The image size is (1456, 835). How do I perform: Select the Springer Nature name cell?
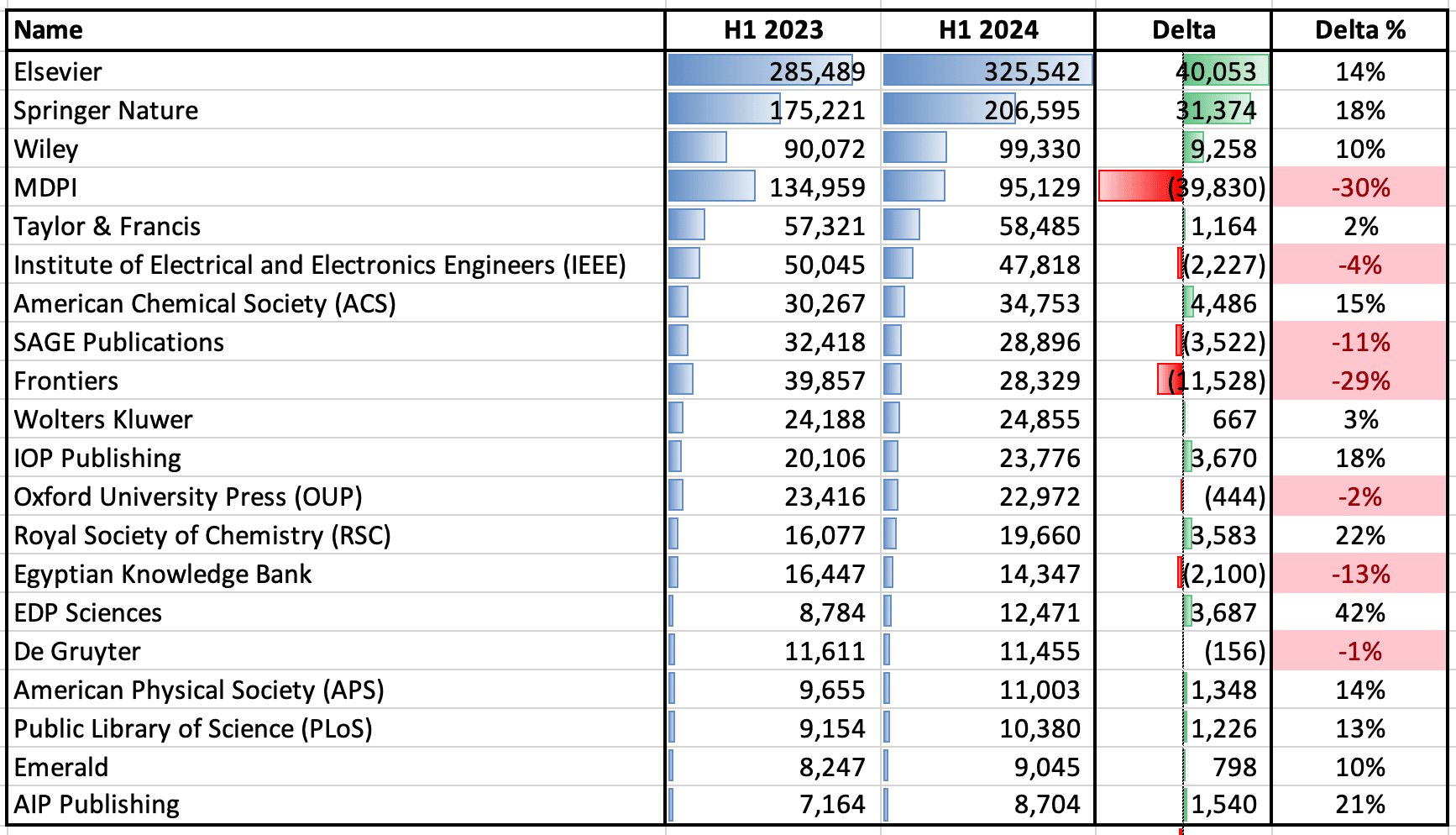(x=336, y=110)
